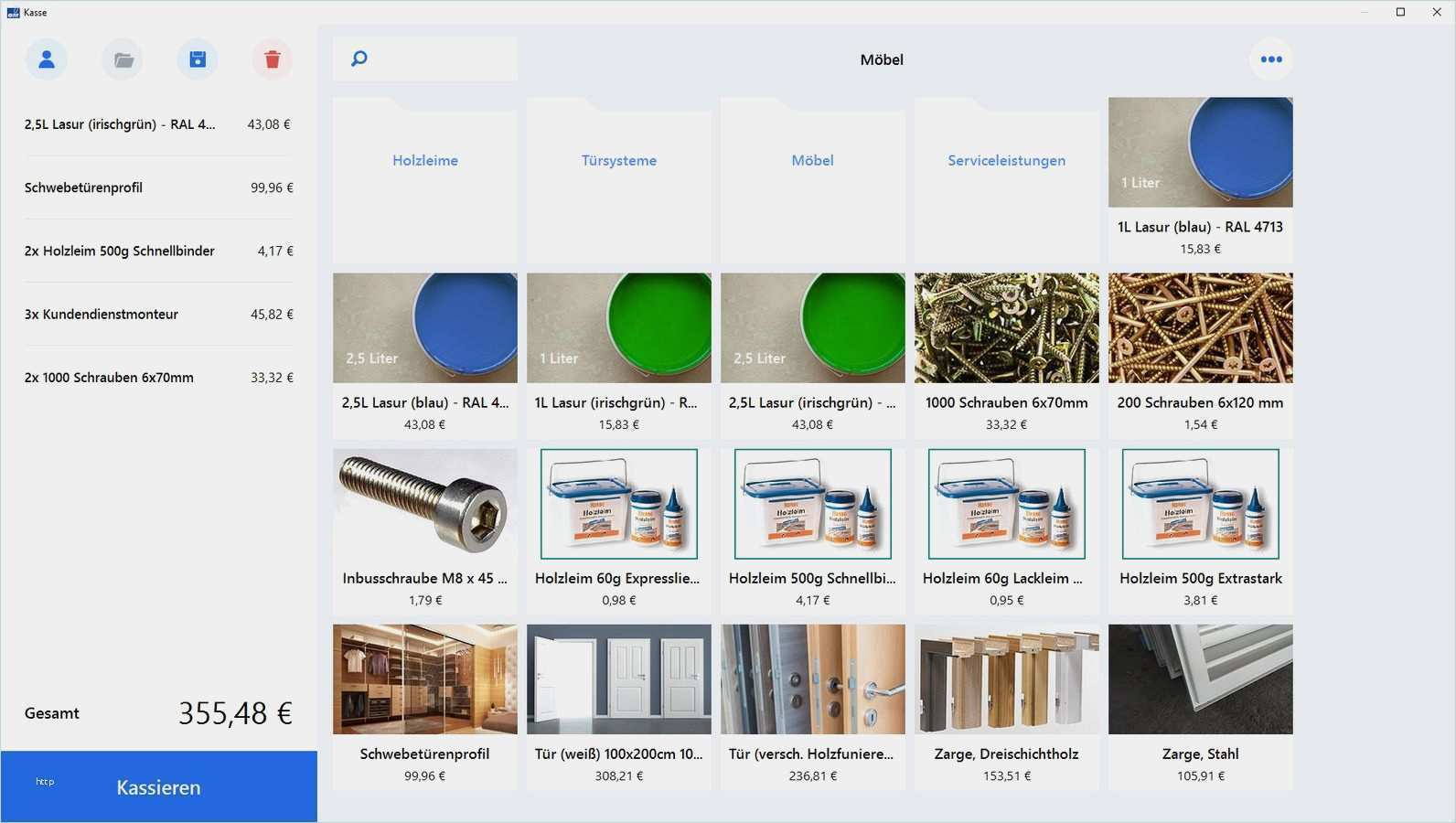Select cart line 2x Holzleim 500g Schnellbinder

click(159, 251)
